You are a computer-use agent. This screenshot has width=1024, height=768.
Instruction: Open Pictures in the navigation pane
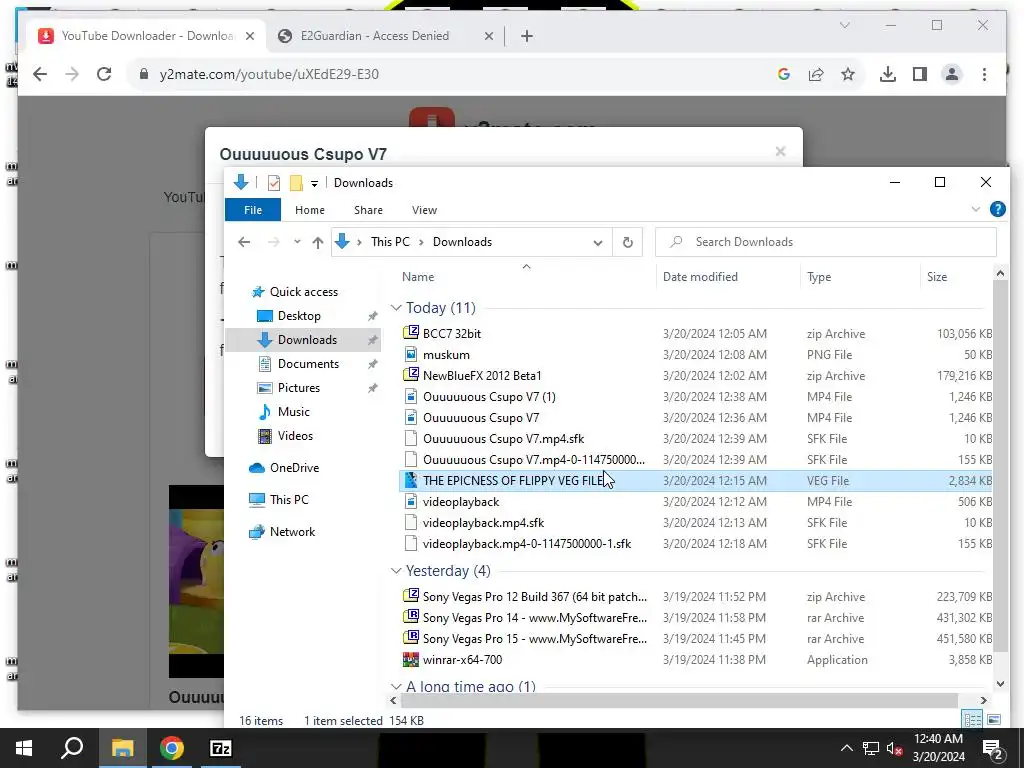click(298, 388)
